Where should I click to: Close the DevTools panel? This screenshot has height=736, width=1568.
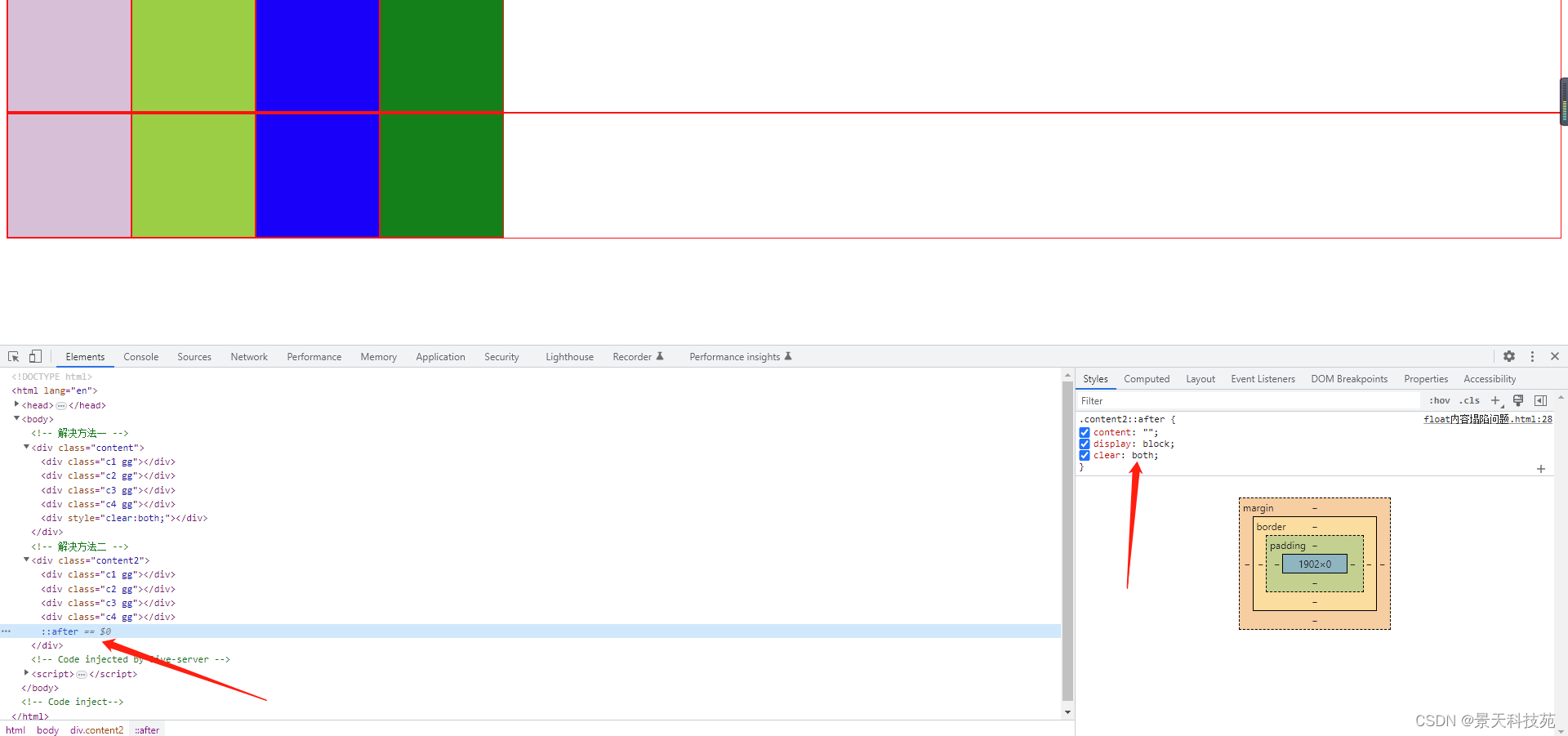[x=1555, y=357]
